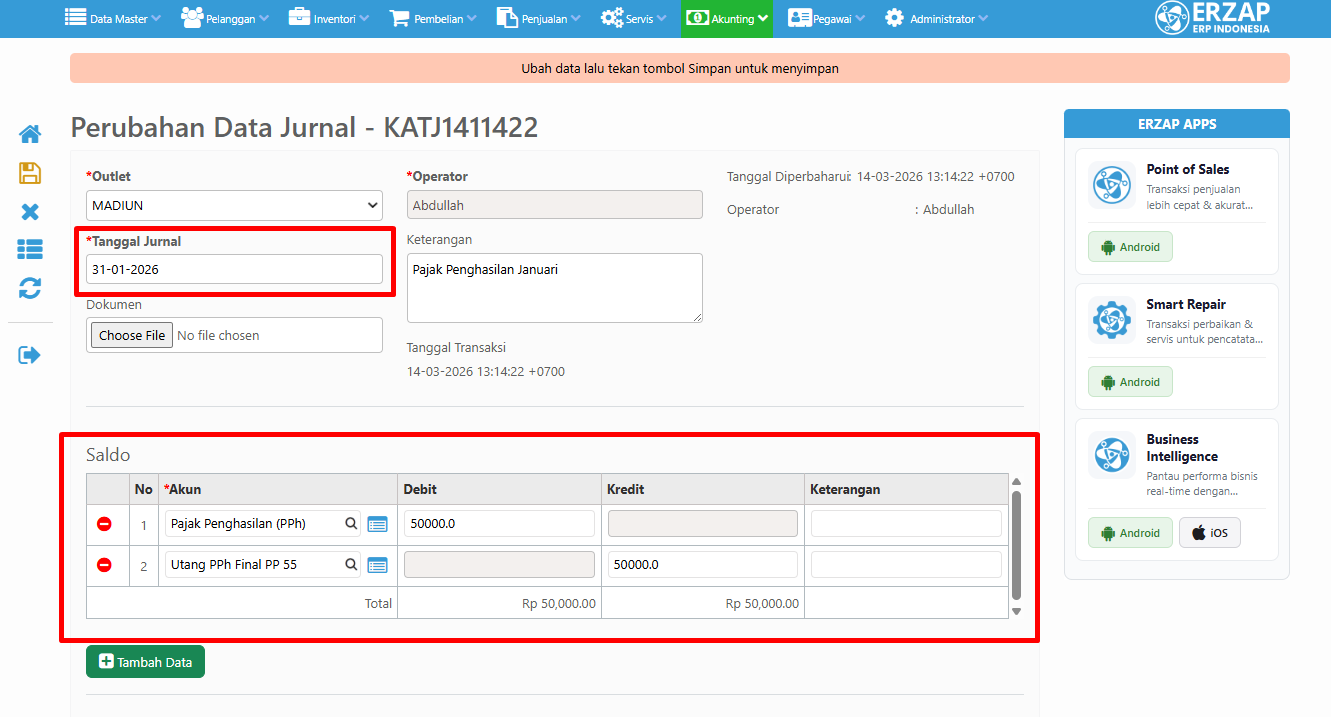Click search icon in Utang PPh Final field
This screenshot has width=1331, height=717.
pos(351,565)
